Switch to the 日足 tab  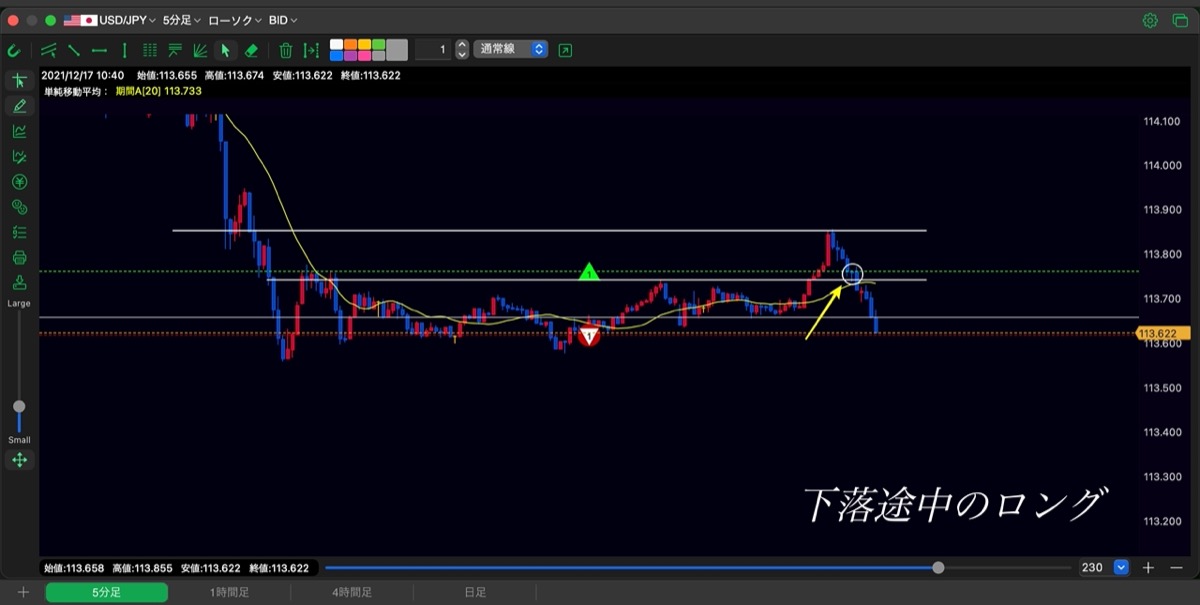click(474, 593)
